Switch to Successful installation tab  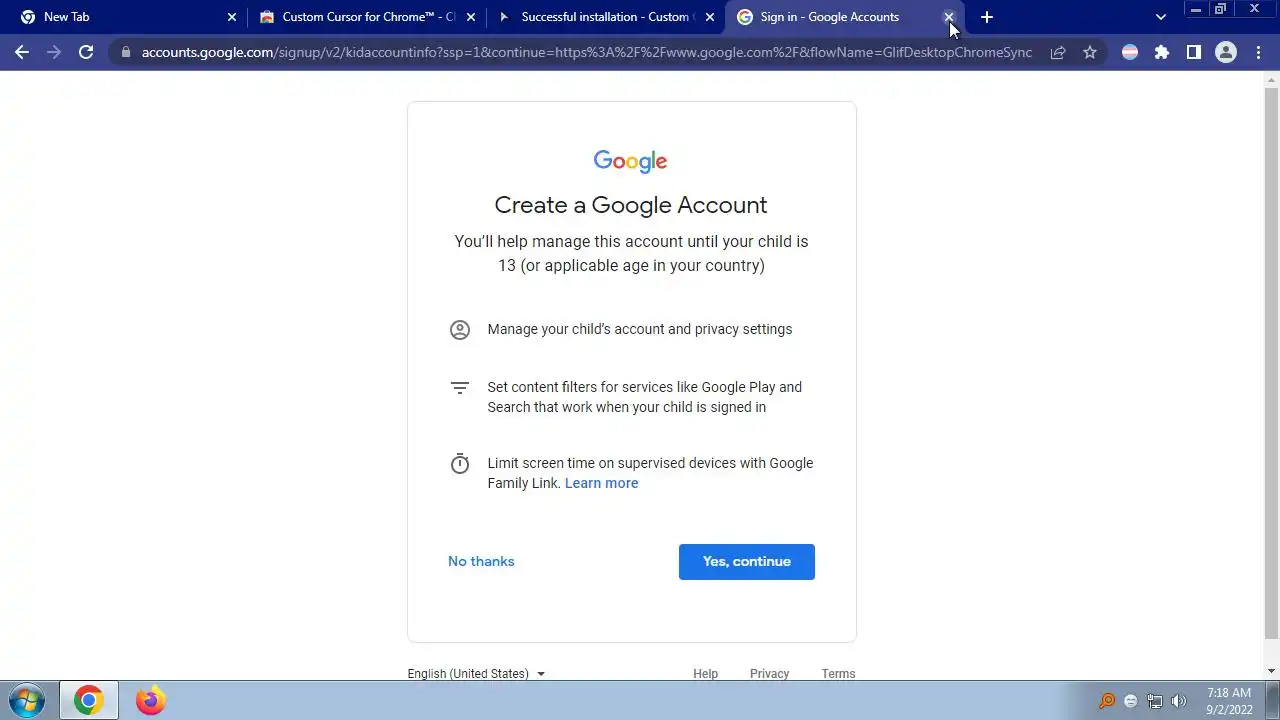[607, 17]
